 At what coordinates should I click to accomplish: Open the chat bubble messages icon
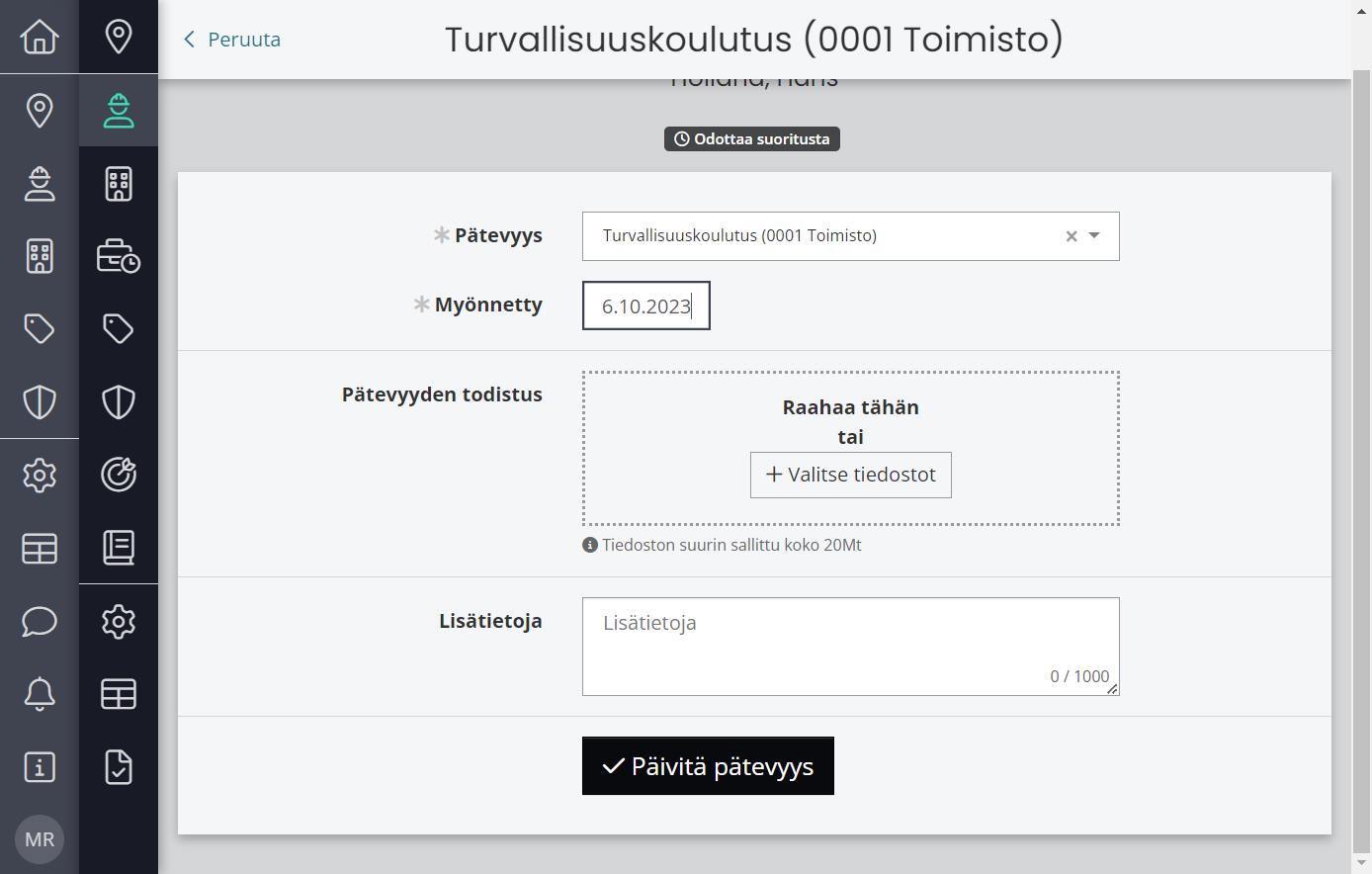coord(40,621)
